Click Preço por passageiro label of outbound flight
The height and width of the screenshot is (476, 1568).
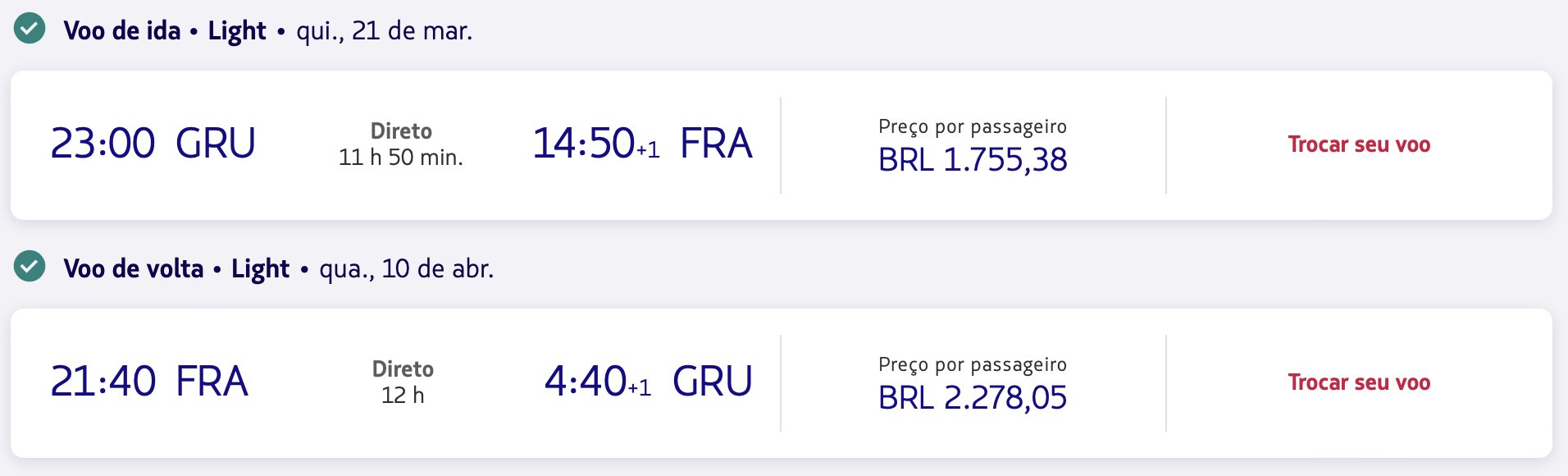[973, 126]
